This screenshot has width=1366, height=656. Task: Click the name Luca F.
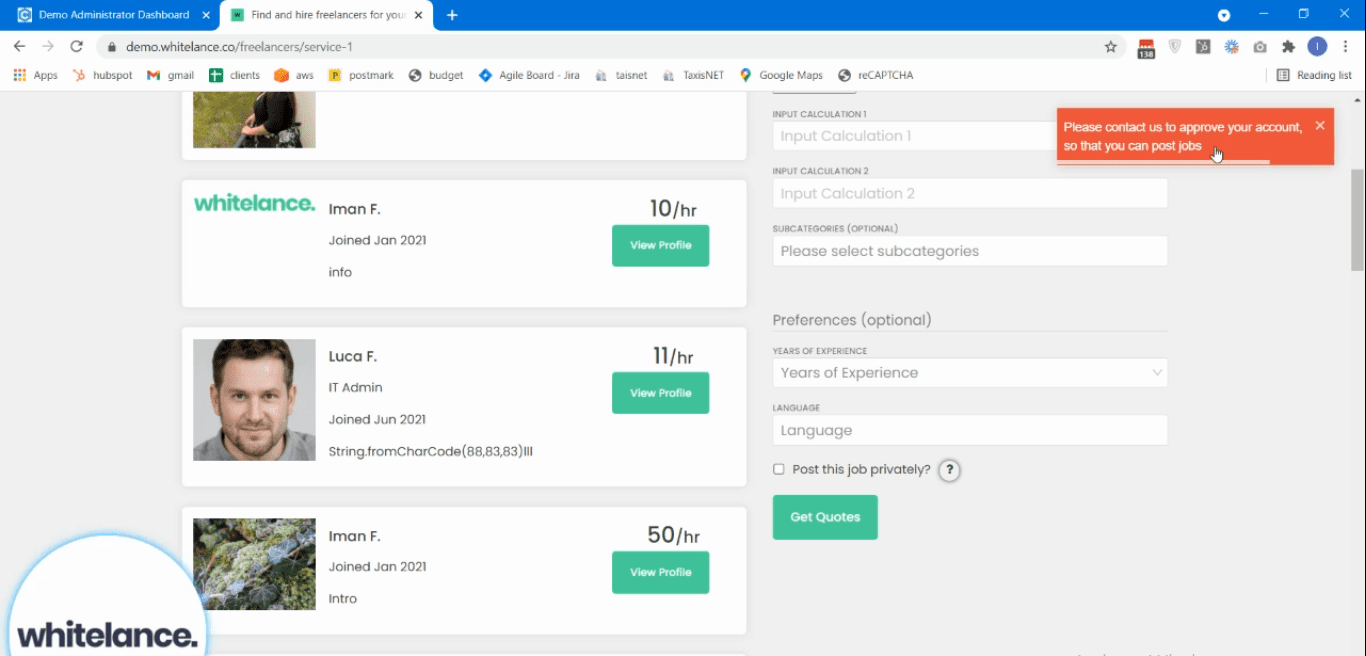click(x=353, y=356)
